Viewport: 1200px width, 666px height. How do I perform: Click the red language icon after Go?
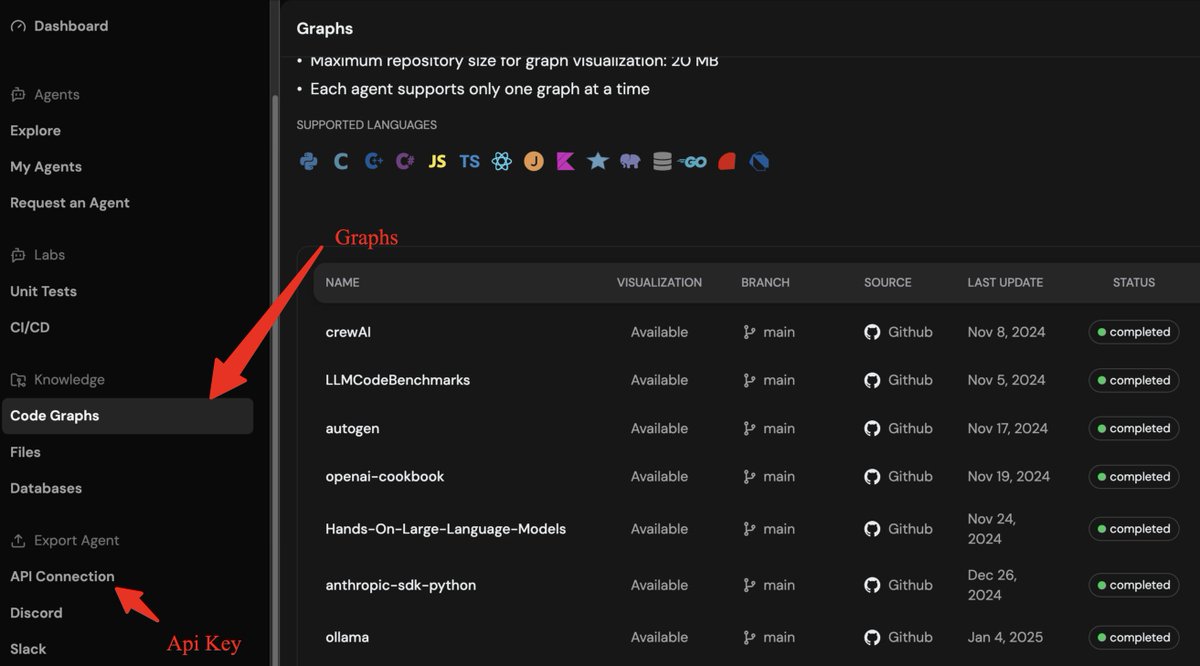727,161
